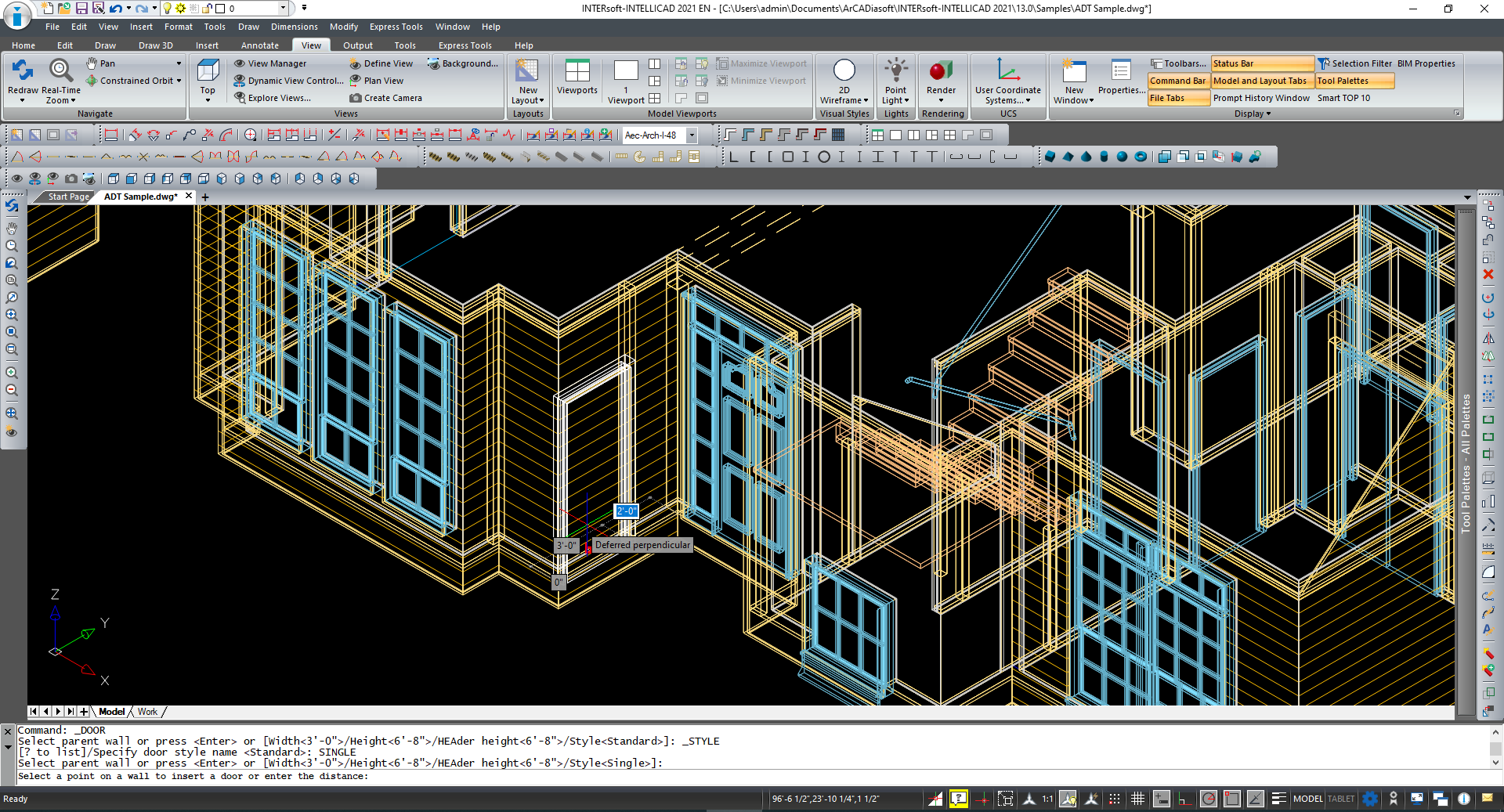Switch to the Annotate ribbon tab
Screen dimensions: 1504x812
(259, 45)
